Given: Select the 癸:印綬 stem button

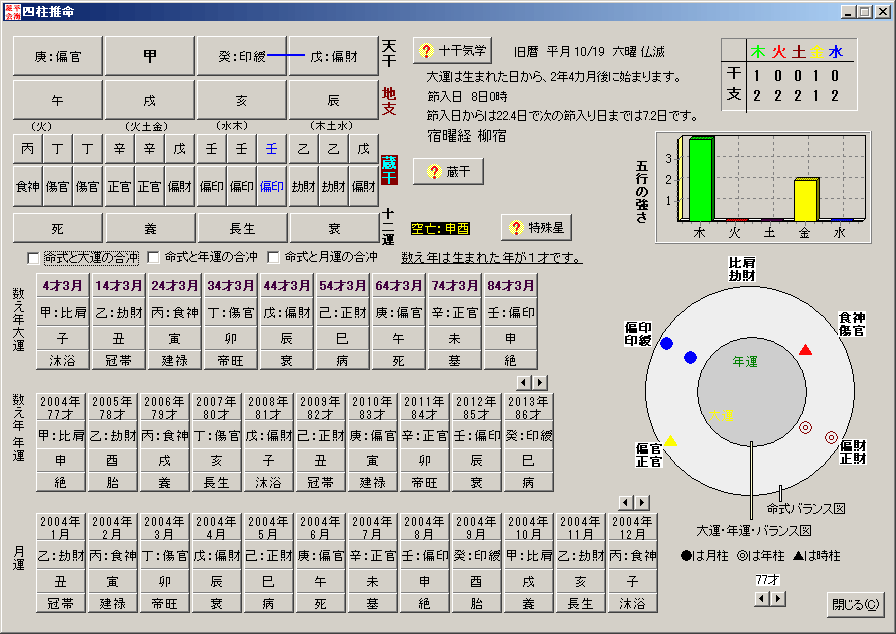Looking at the screenshot, I should (x=242, y=56).
